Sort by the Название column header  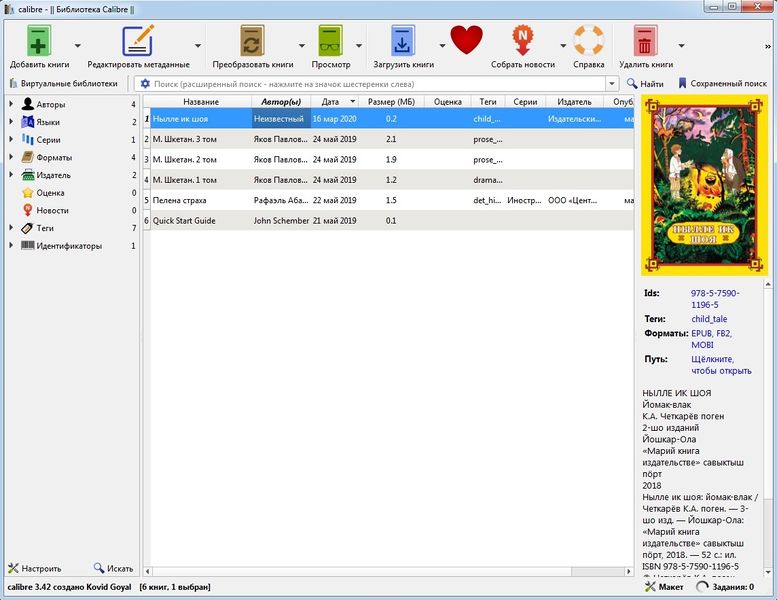(201, 102)
